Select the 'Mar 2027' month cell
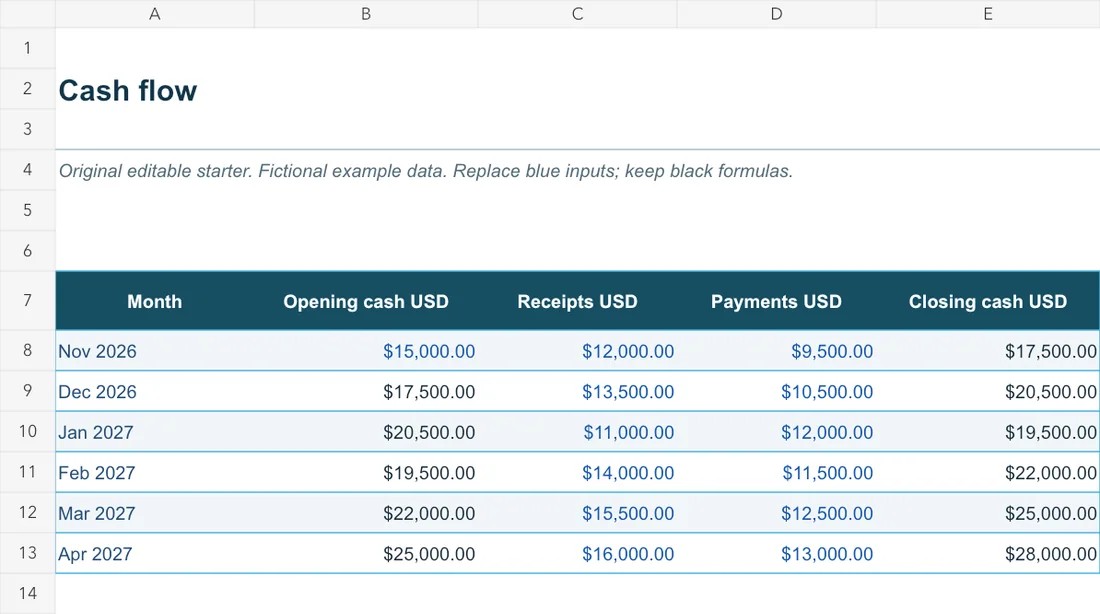 tap(154, 514)
